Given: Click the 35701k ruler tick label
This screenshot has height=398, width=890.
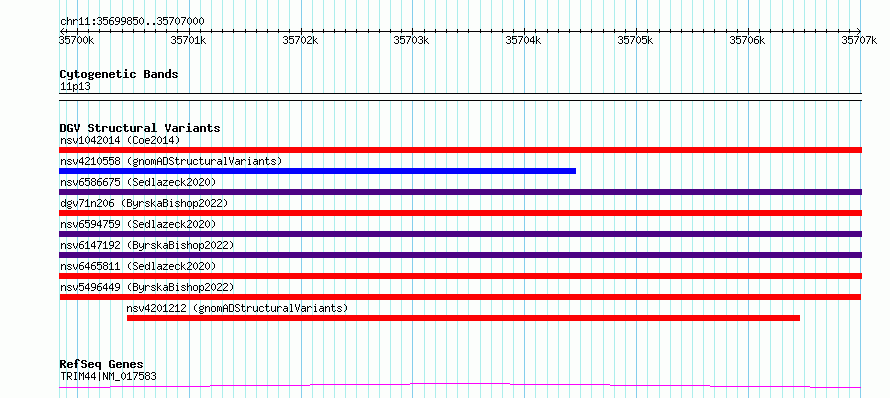Looking at the screenshot, I should tap(189, 40).
